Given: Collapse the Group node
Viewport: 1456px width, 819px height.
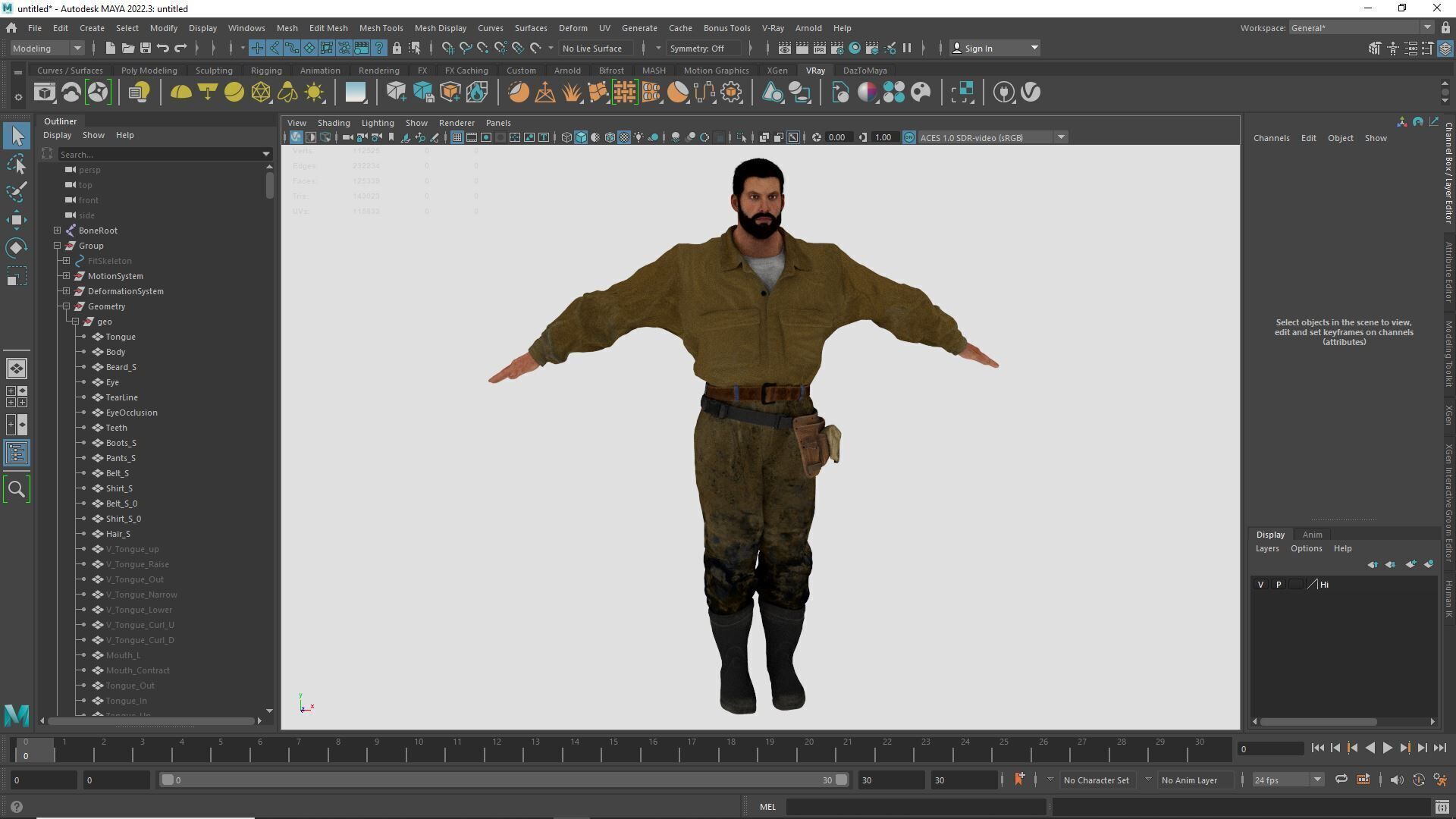Looking at the screenshot, I should click(x=58, y=246).
